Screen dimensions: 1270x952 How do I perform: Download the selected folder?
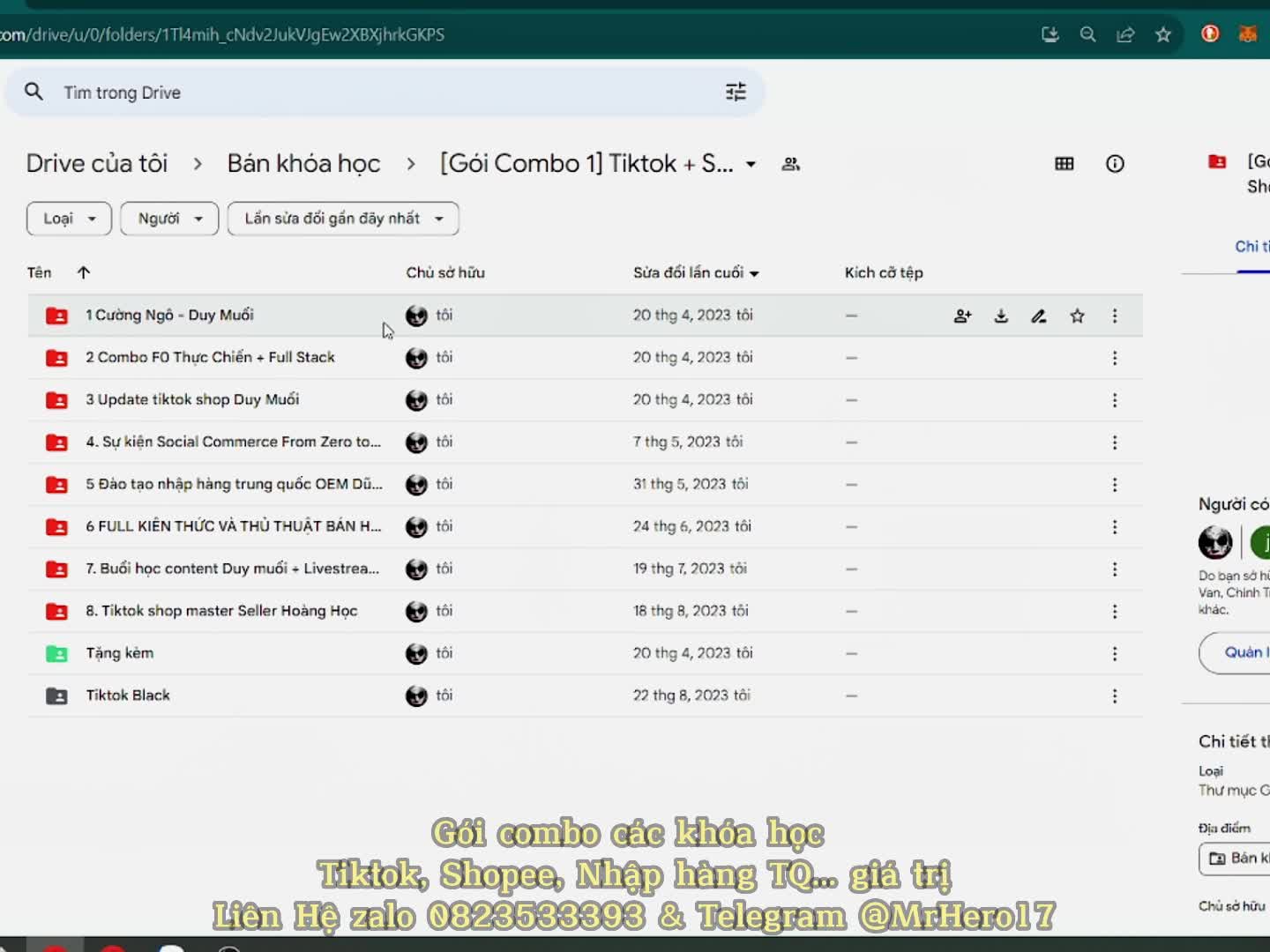(1001, 316)
